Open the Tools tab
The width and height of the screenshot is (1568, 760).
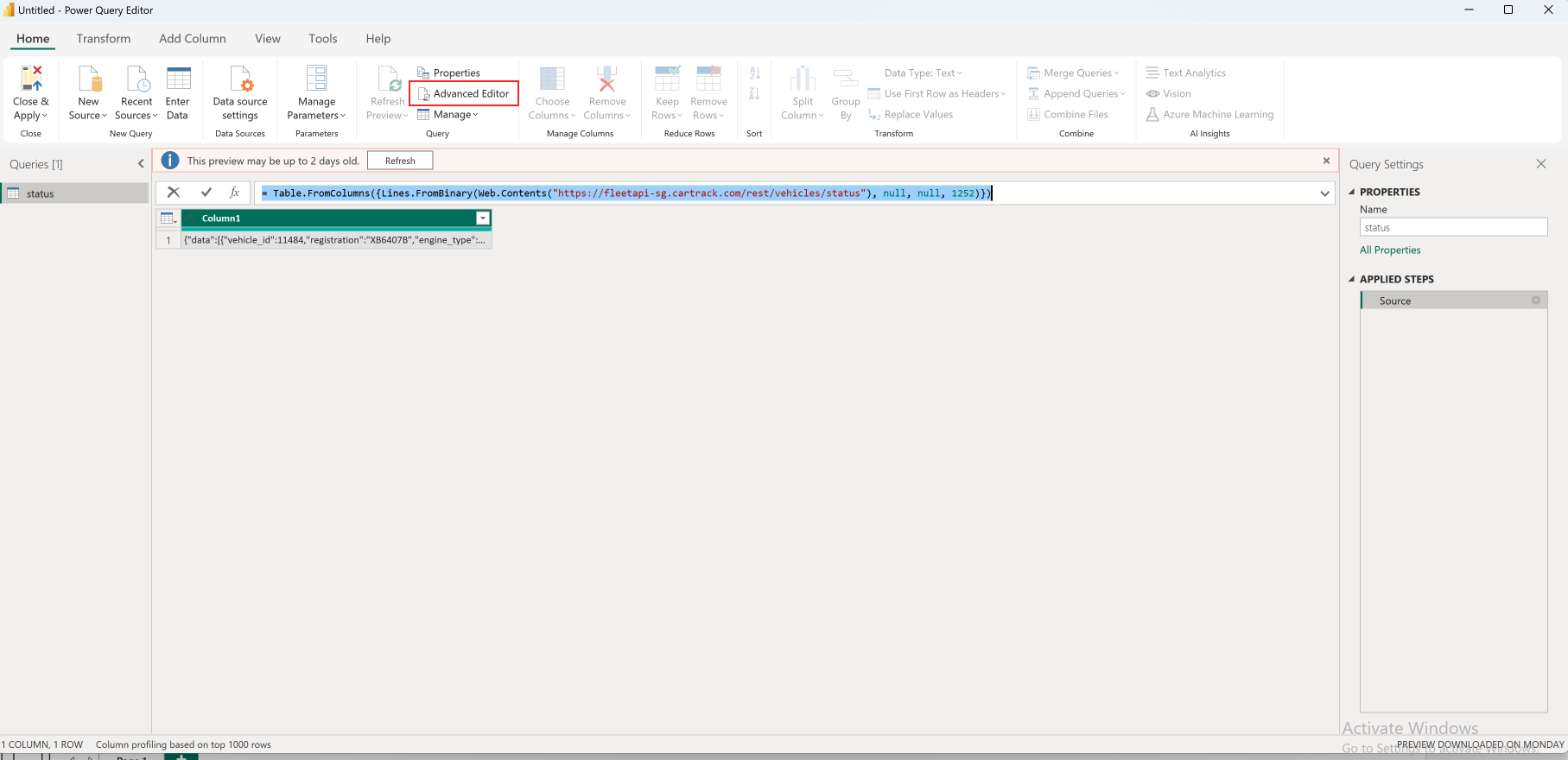(323, 39)
